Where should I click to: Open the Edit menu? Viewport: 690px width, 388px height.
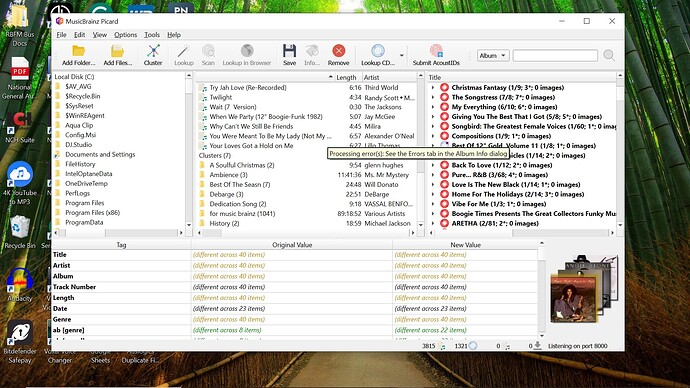click(79, 35)
